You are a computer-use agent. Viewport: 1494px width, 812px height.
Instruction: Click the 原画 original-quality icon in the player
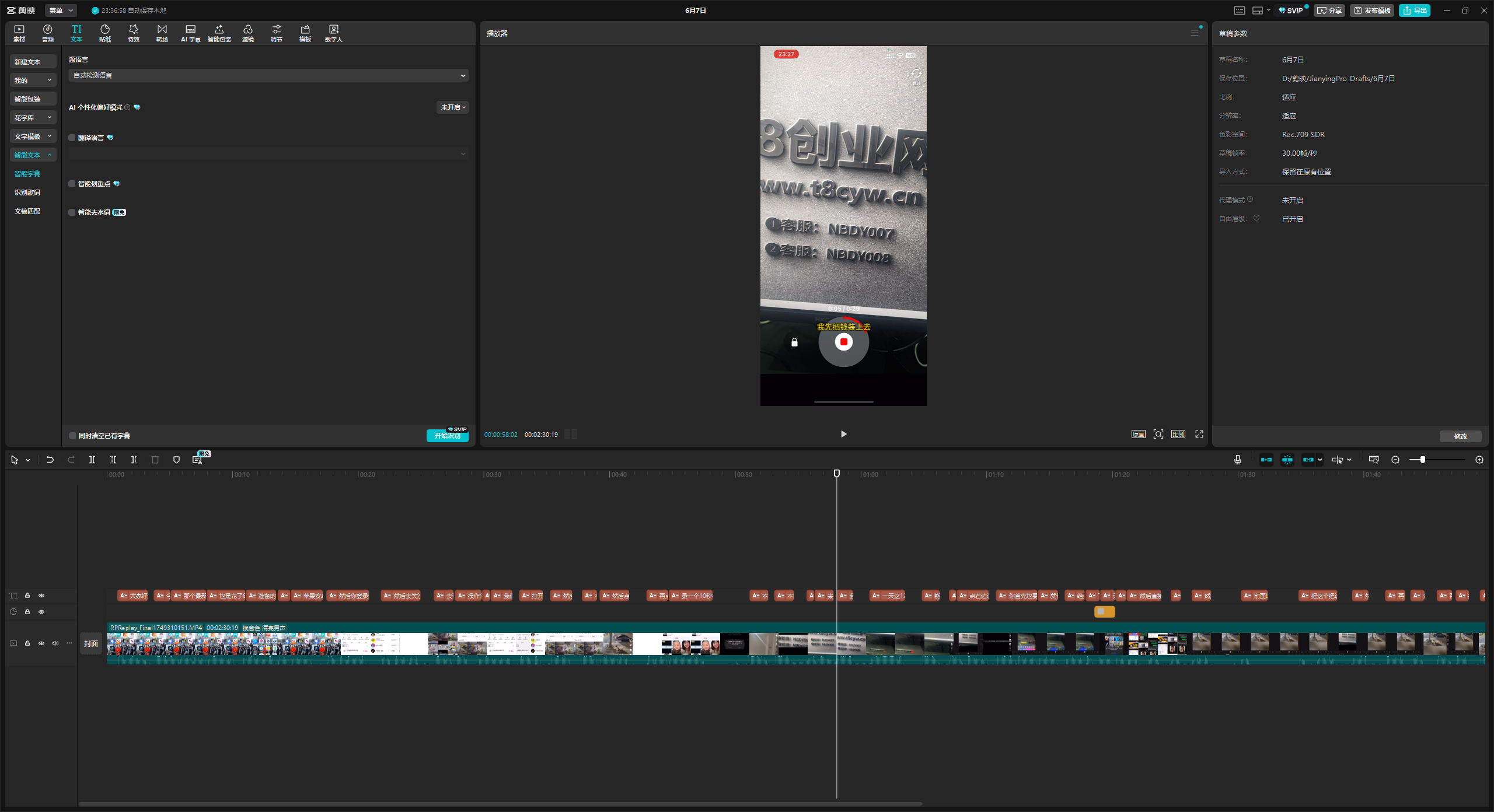pos(1139,434)
